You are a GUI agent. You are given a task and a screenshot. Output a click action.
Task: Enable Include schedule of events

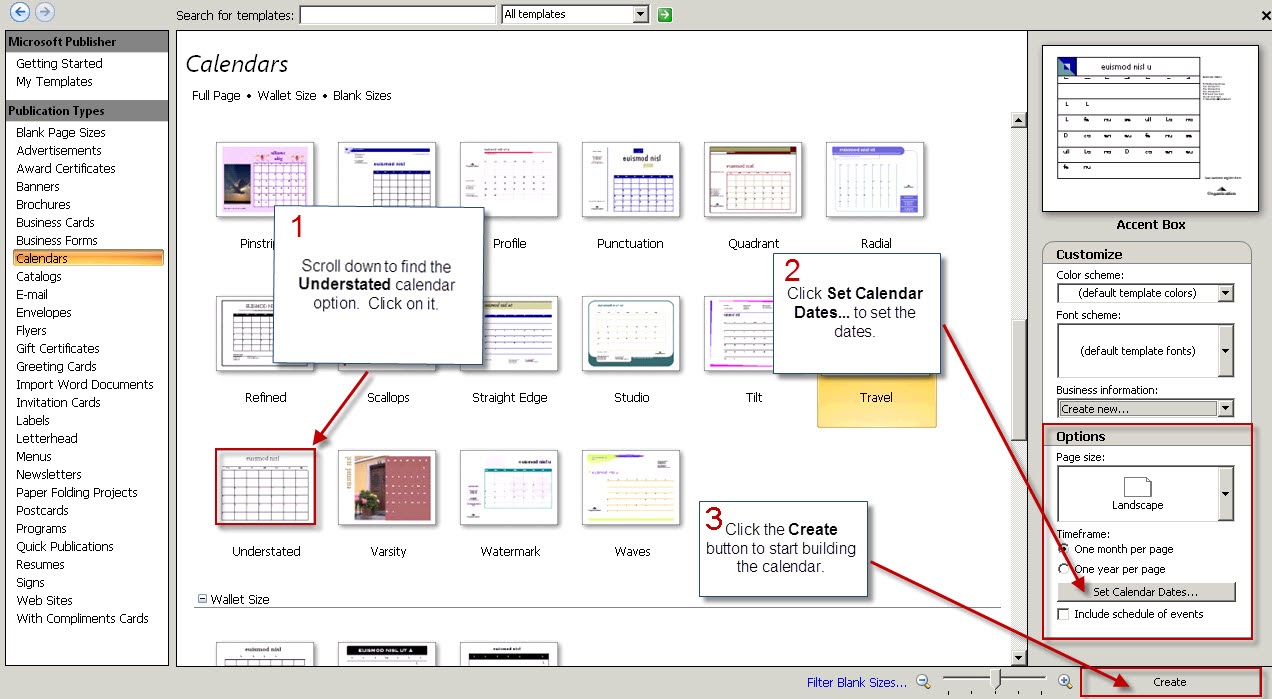point(1064,614)
